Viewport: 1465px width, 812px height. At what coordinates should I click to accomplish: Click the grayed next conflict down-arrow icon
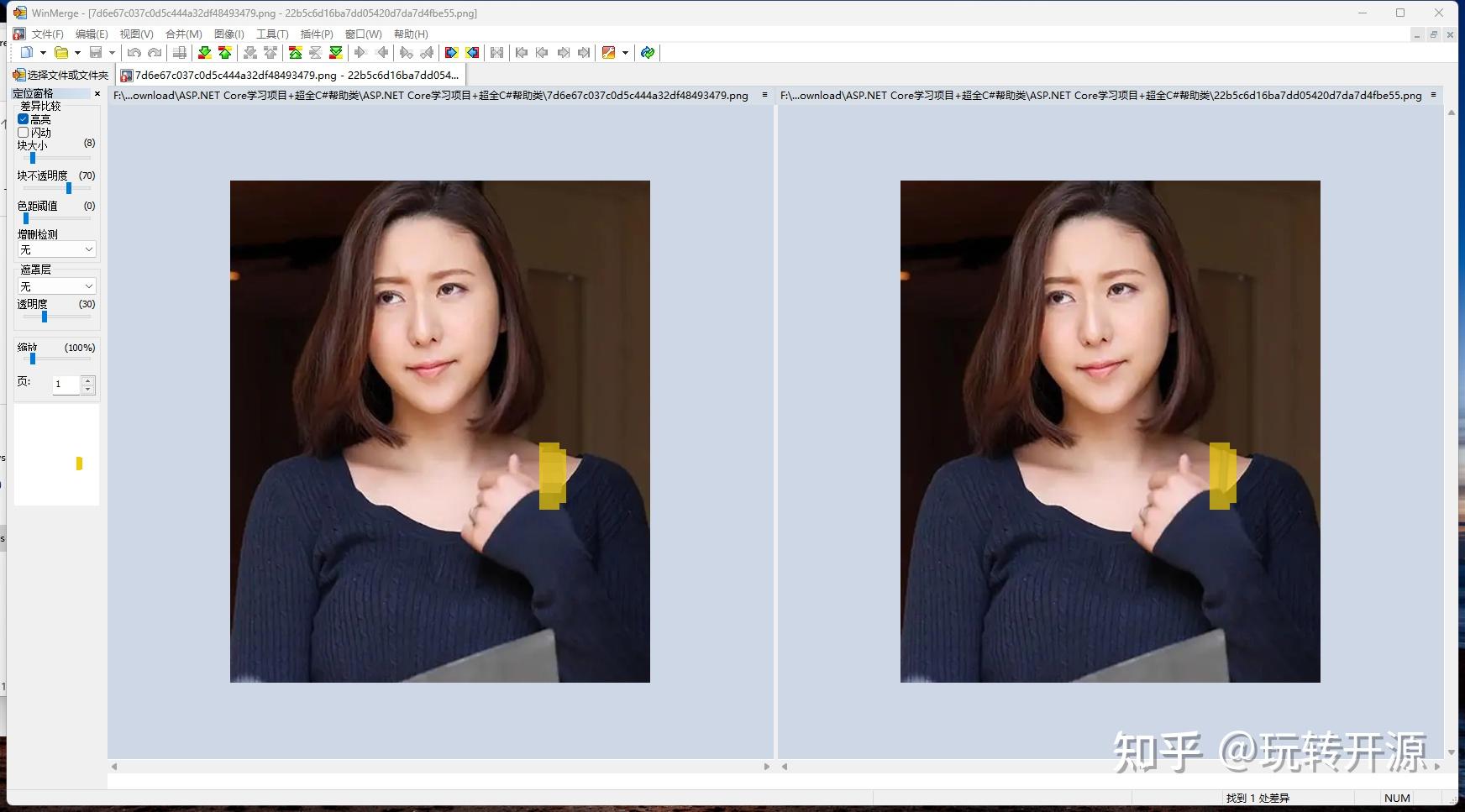tap(250, 52)
